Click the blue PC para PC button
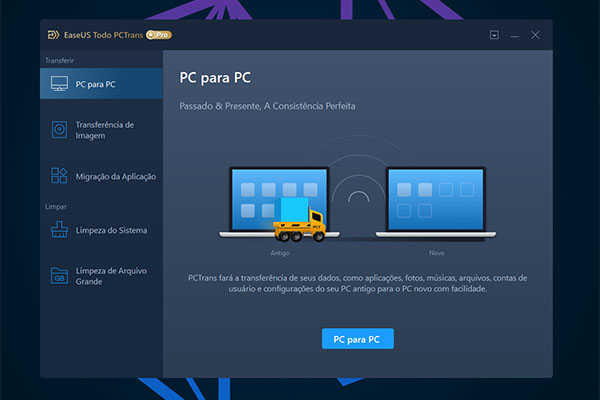Screen dimensions: 600x400 358,339
